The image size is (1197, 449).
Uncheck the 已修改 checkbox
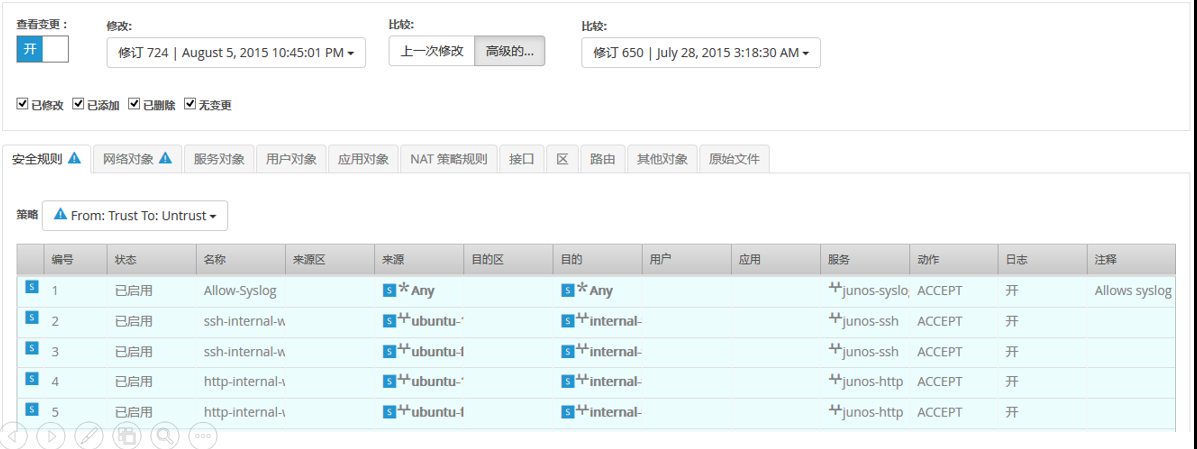pos(22,104)
